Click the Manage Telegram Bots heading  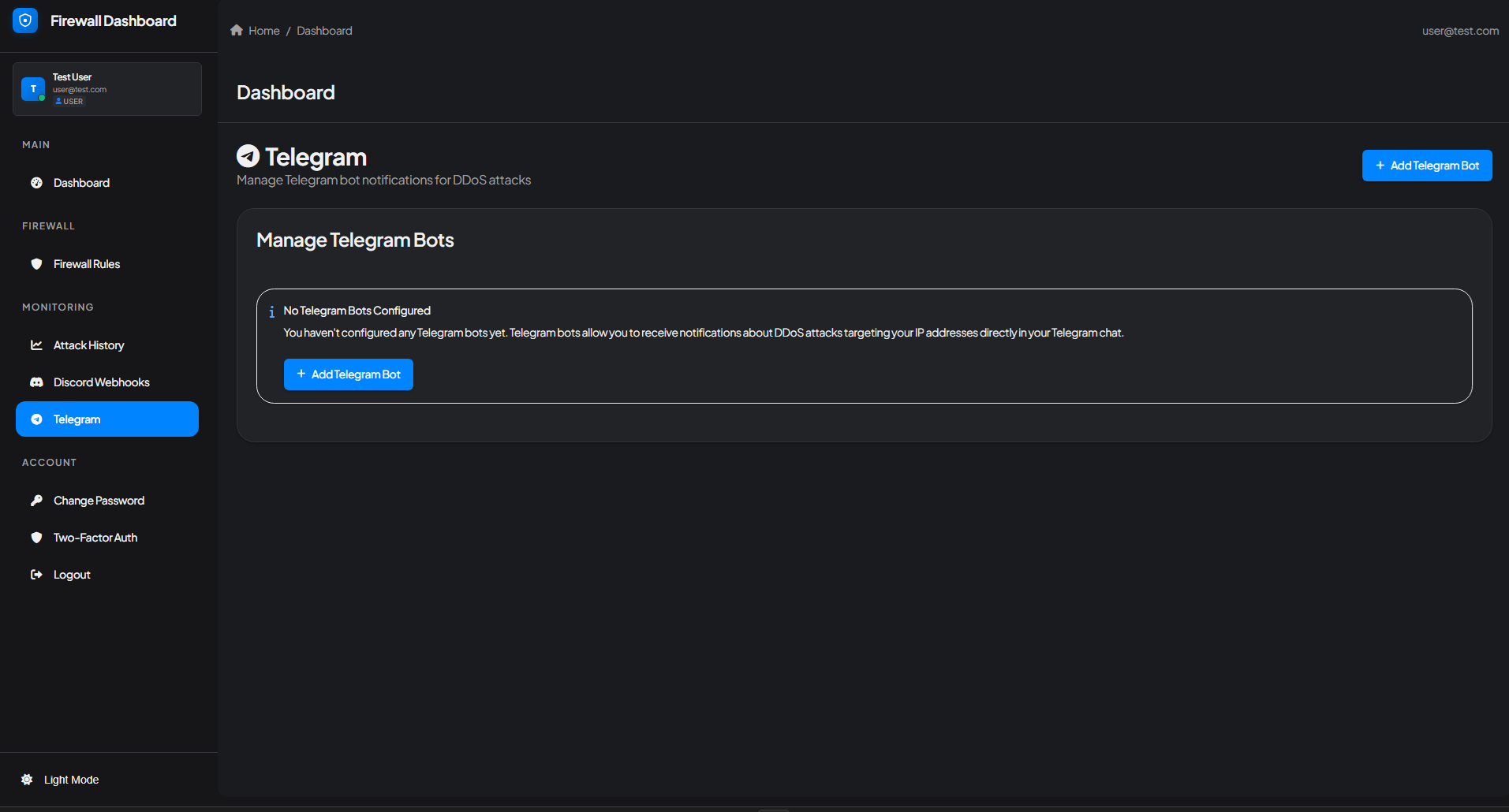(355, 240)
